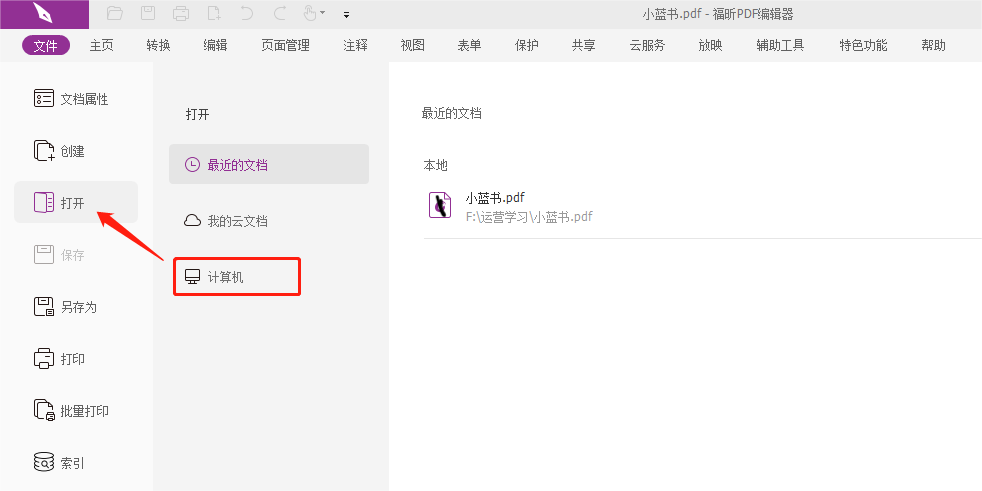Click the 本地 section label
Viewport: 982px width, 491px height.
coord(435,165)
